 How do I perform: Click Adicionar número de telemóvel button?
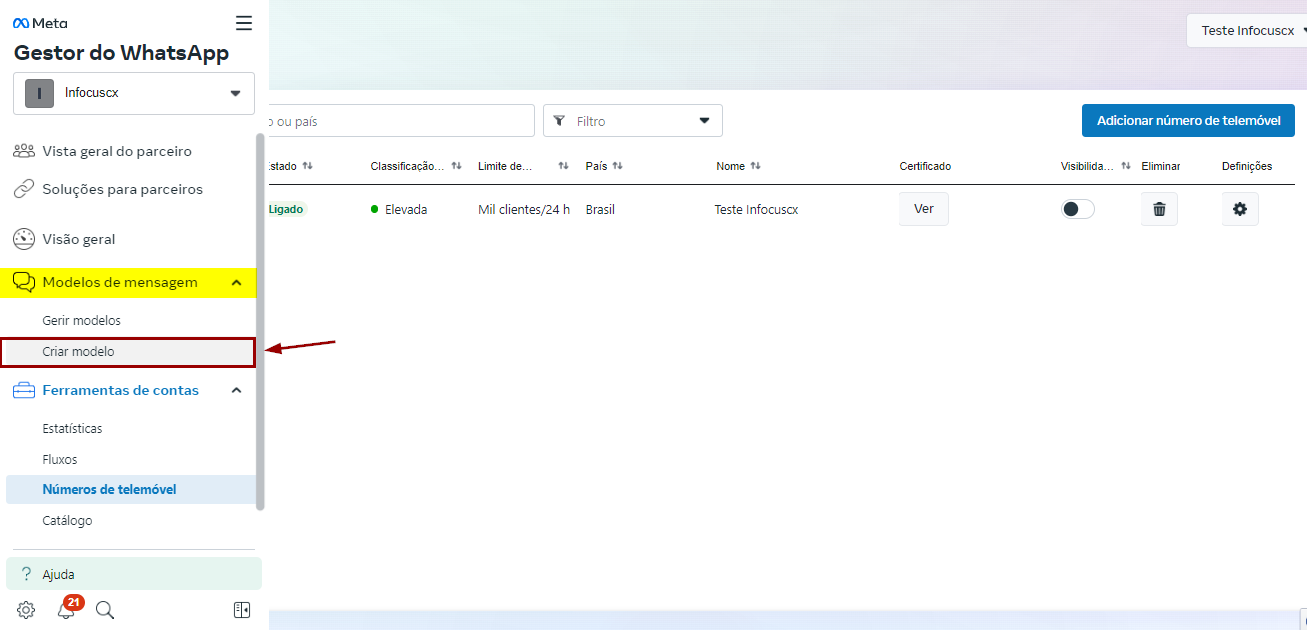click(1188, 121)
